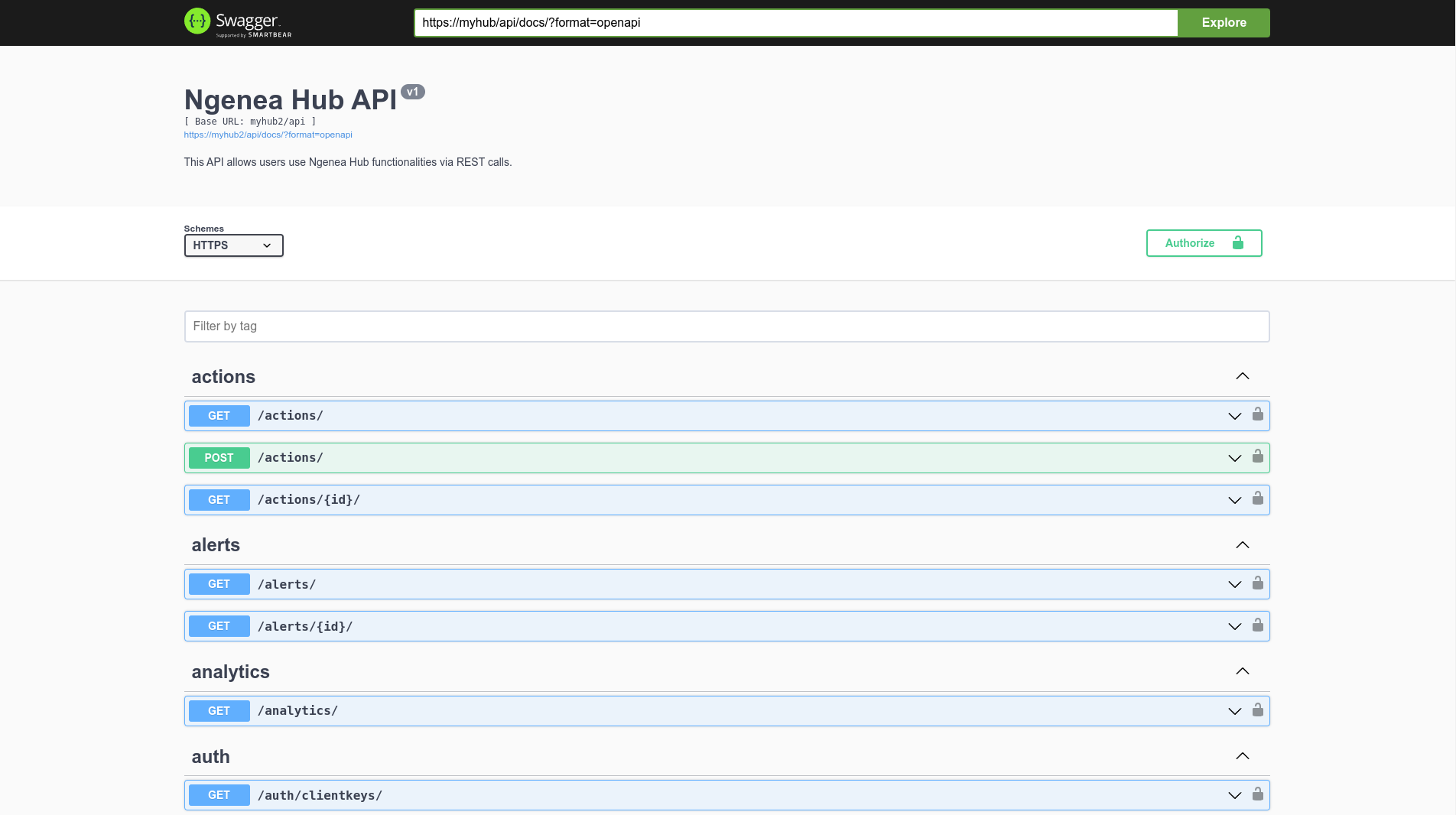The image size is (1456, 815).
Task: Click the padlock icon on GET /alerts/{id}/
Action: point(1258,625)
